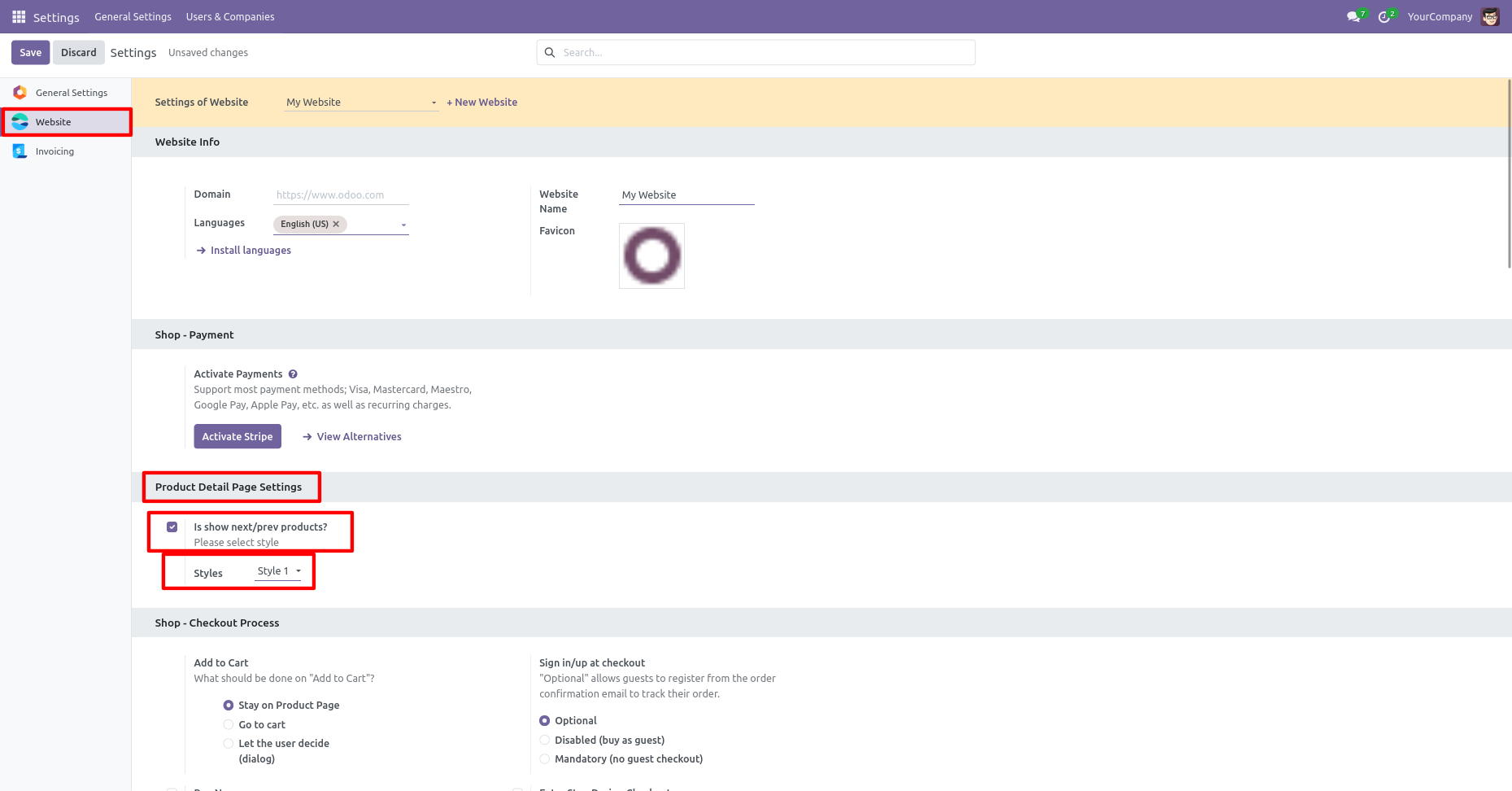Click the search magnifier icon
Viewport: 1512px width, 791px height.
tap(550, 53)
